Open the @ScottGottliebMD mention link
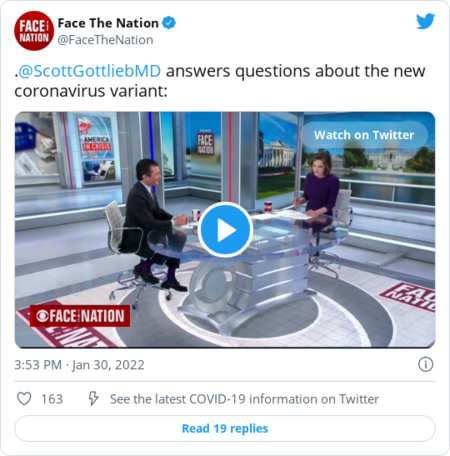The image size is (450, 456). [89, 71]
